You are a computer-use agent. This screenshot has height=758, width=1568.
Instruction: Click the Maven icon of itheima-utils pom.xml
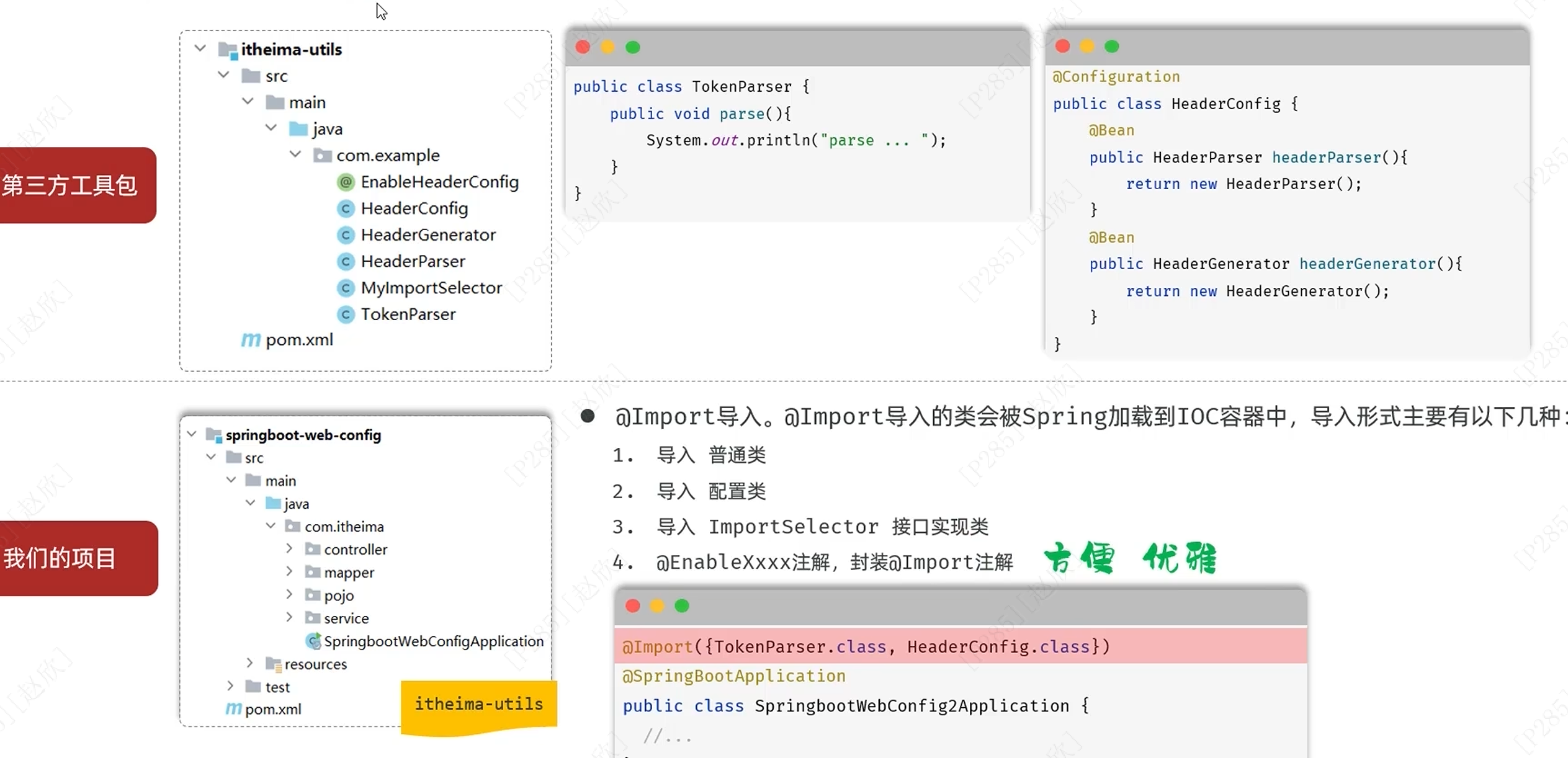point(251,340)
